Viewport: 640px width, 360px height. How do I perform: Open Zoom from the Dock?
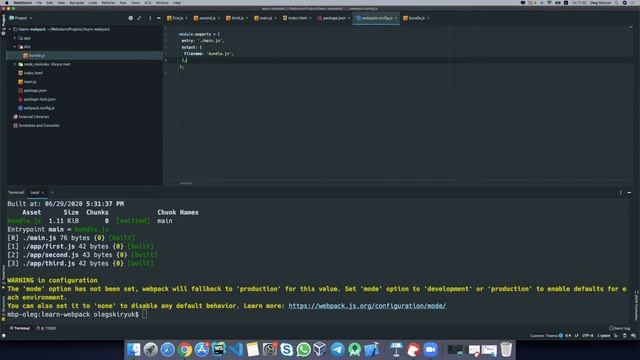click(430, 350)
